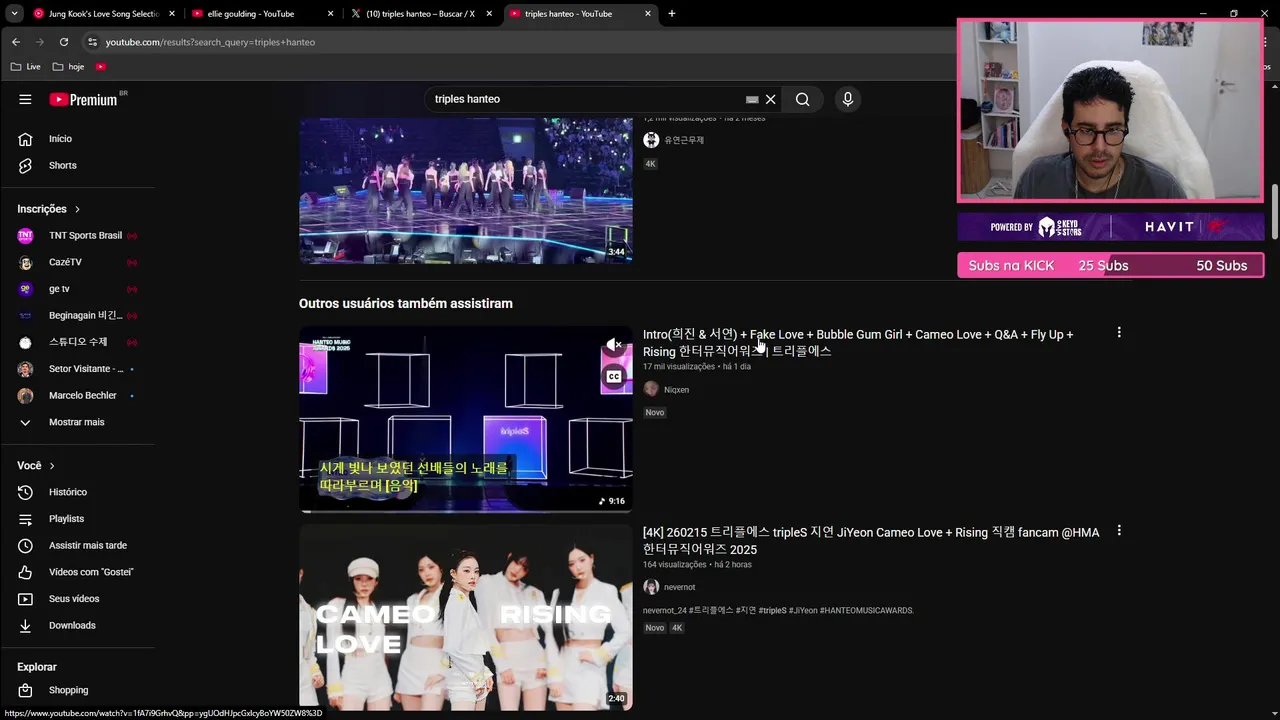
Task: Play the Cameo Love Rising thumbnail
Action: (466, 617)
